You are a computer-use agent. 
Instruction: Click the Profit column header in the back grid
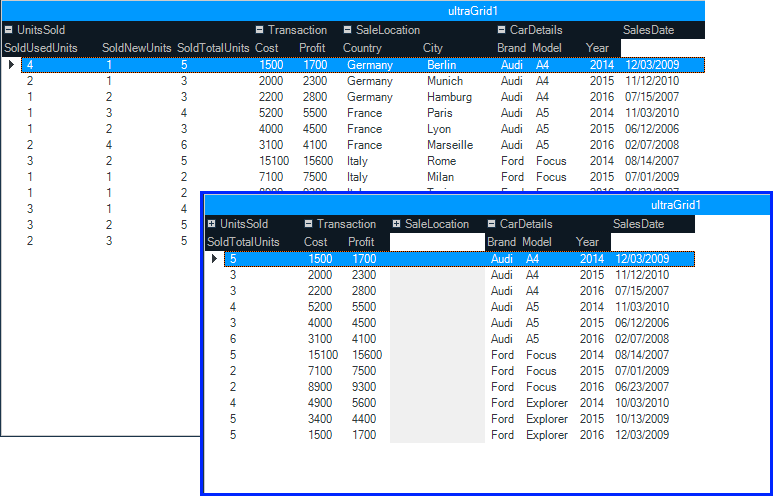312,48
